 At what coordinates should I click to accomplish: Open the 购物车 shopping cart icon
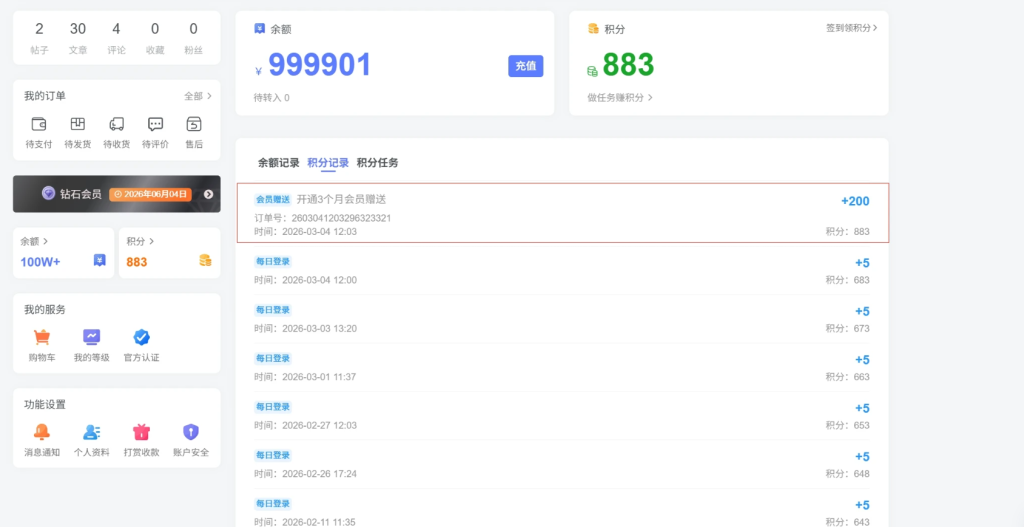point(42,337)
